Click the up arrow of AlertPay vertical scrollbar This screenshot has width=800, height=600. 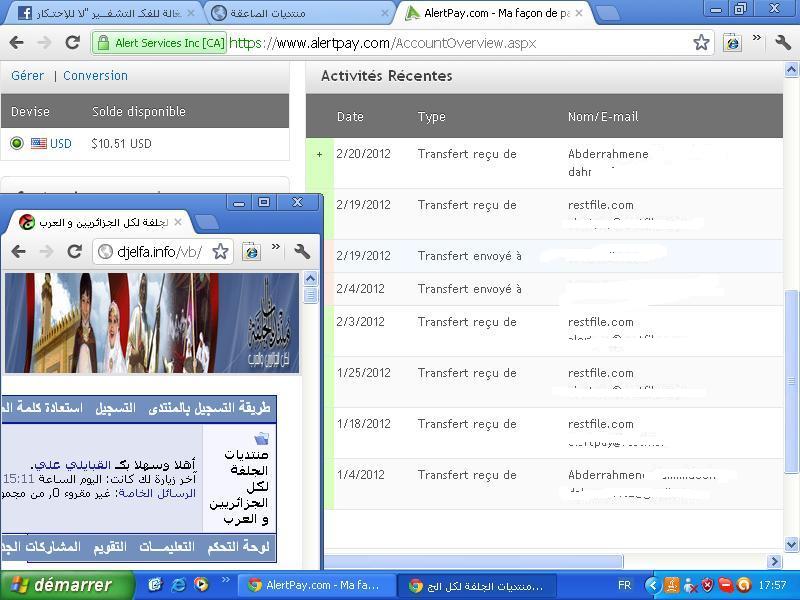click(x=791, y=69)
